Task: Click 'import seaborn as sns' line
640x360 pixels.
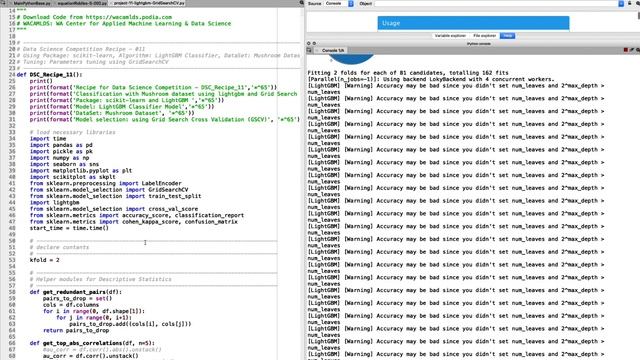Action: point(64,164)
